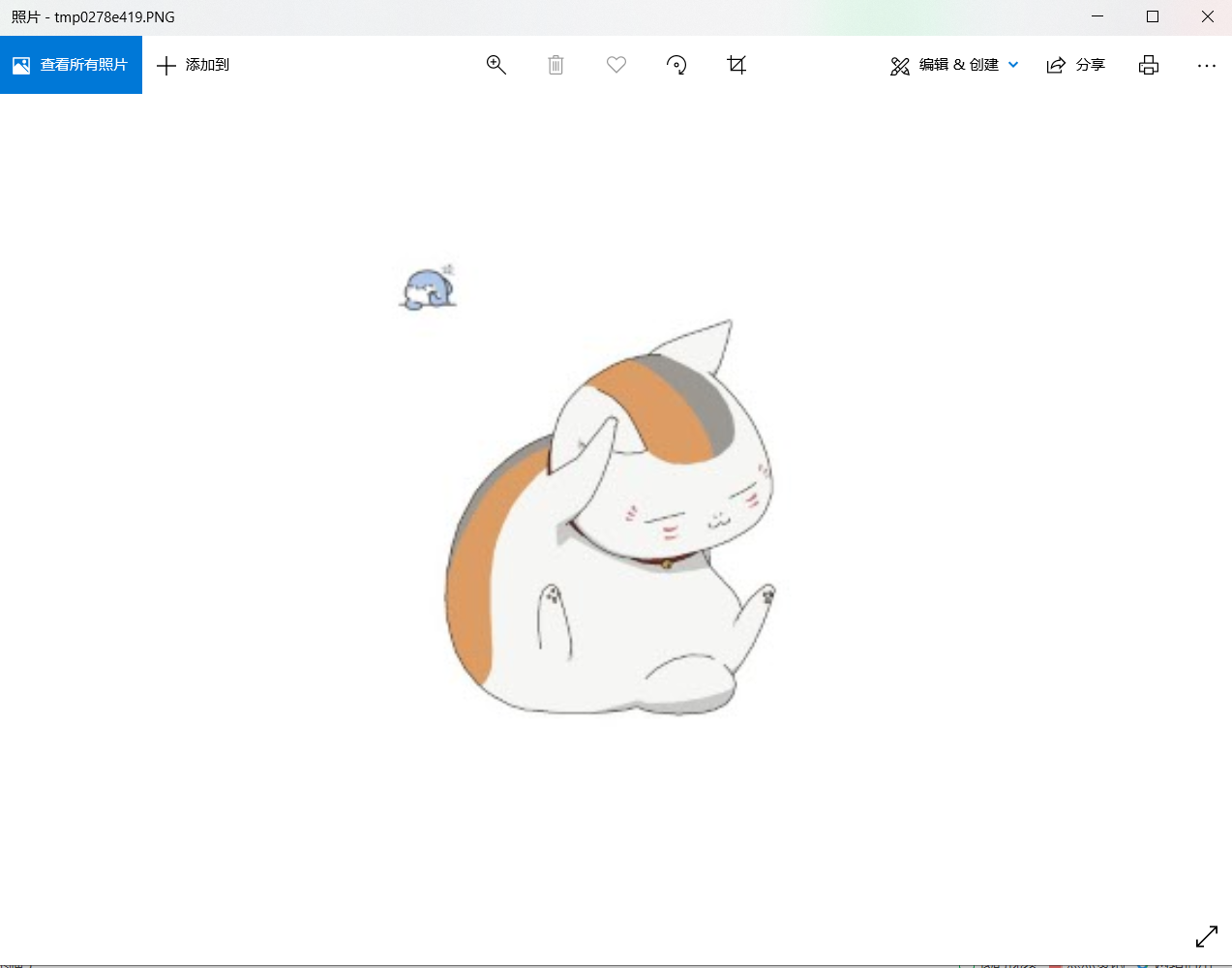The width and height of the screenshot is (1232, 968).
Task: Expand the Edit & Create dropdown
Action: pos(954,65)
